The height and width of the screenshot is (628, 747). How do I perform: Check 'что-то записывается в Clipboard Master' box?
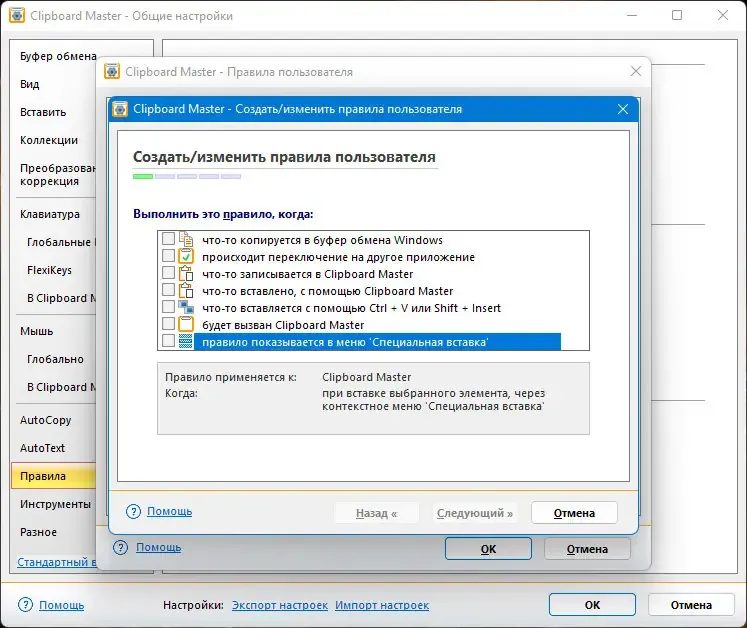coord(168,273)
